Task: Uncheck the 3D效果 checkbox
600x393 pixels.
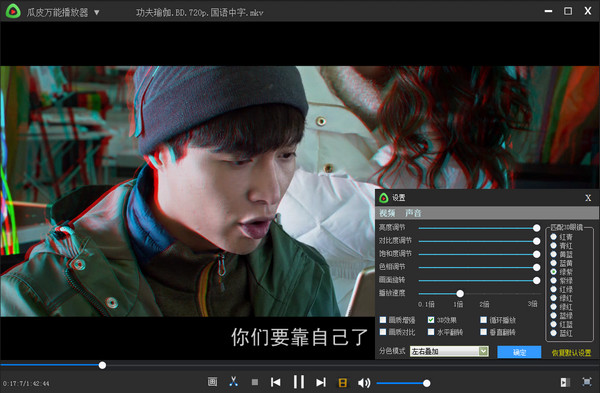Action: tap(431, 320)
